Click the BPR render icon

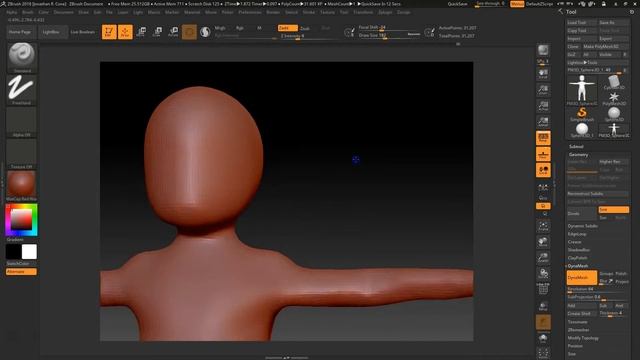[543, 51]
